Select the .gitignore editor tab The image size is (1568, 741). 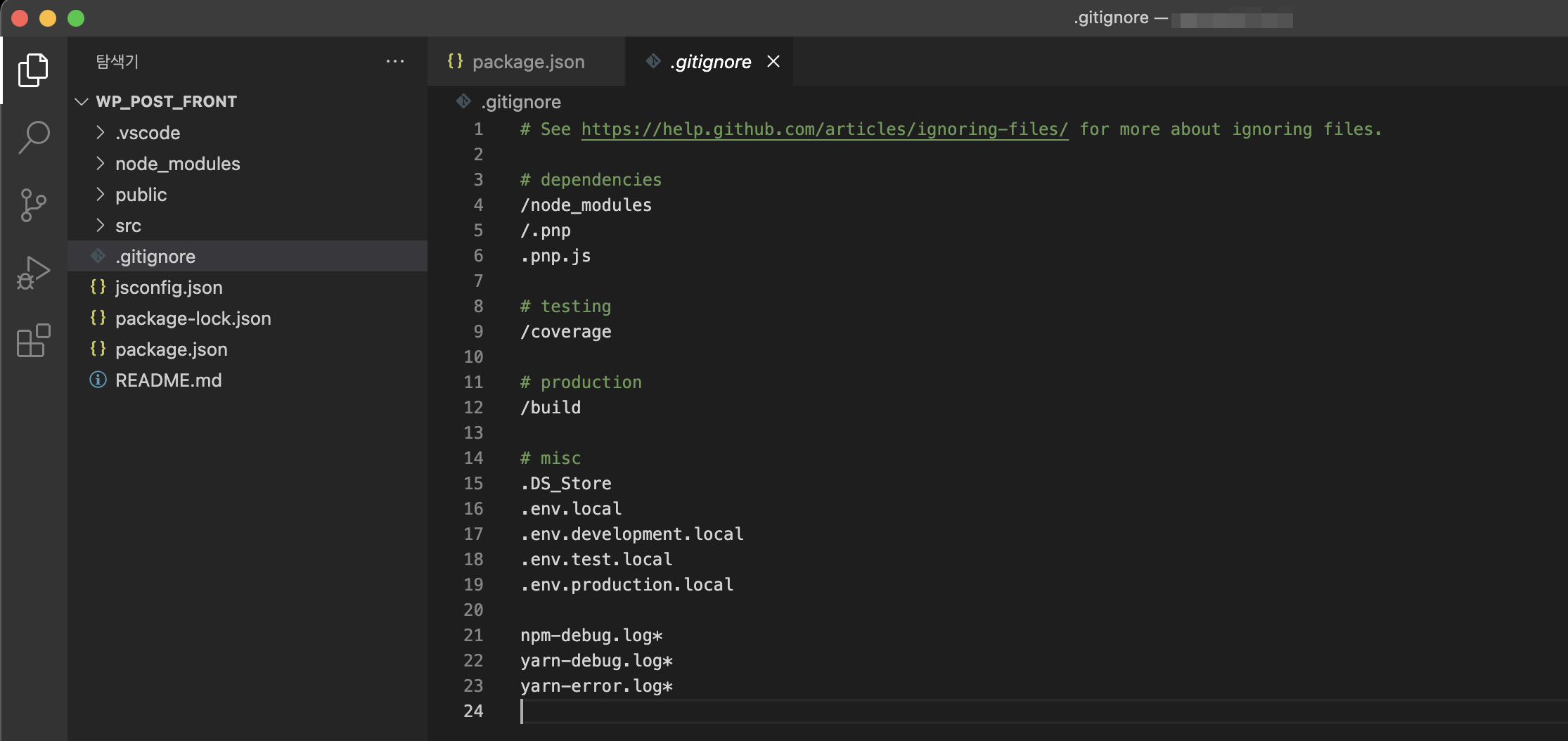click(x=709, y=61)
